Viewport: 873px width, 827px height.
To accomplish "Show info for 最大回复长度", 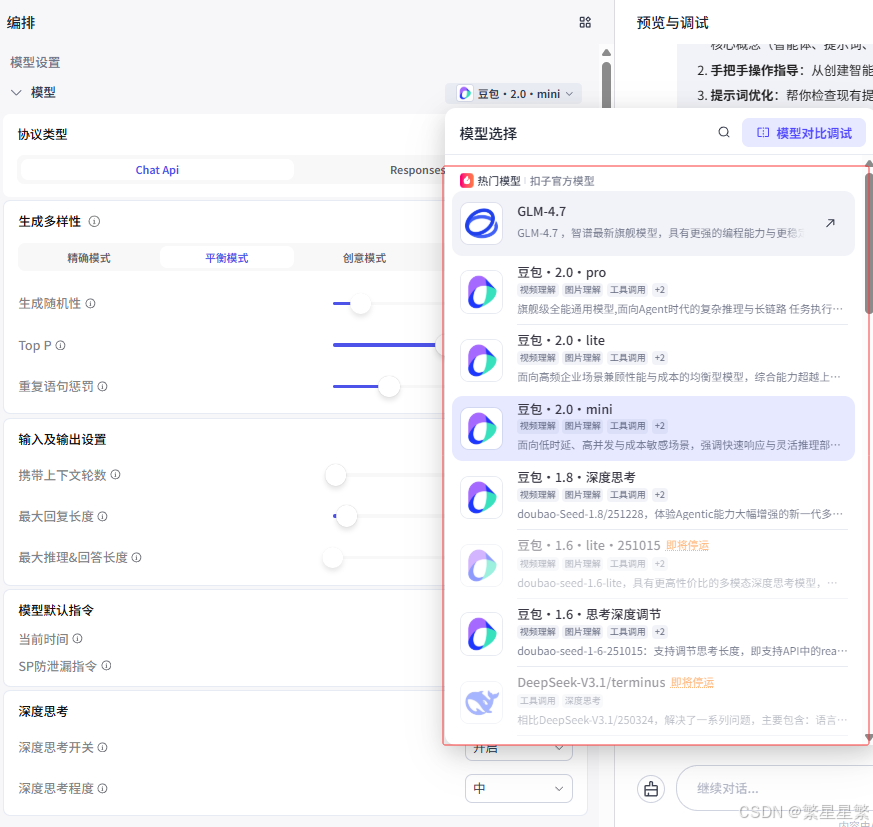I will coord(102,516).
